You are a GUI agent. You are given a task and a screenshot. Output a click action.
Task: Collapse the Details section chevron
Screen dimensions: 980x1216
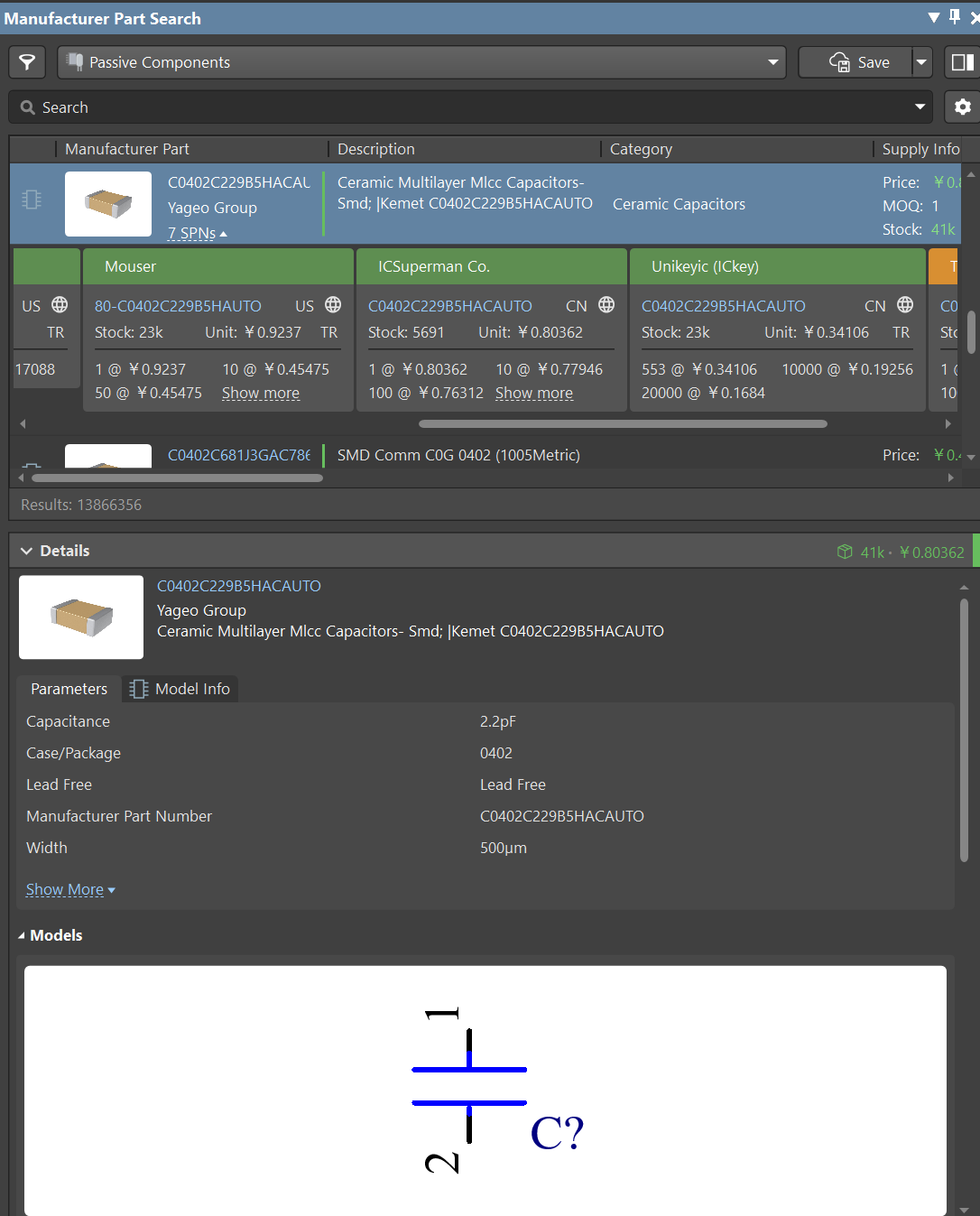[x=26, y=551]
